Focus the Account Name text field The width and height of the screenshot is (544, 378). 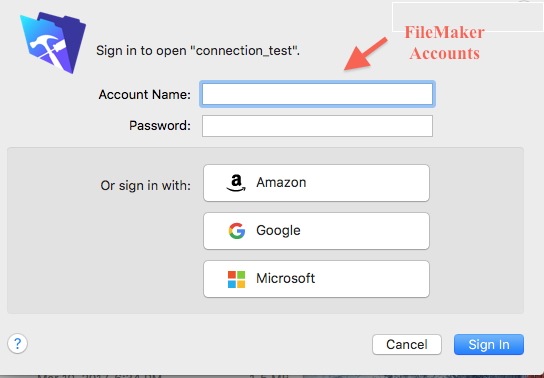tap(317, 94)
